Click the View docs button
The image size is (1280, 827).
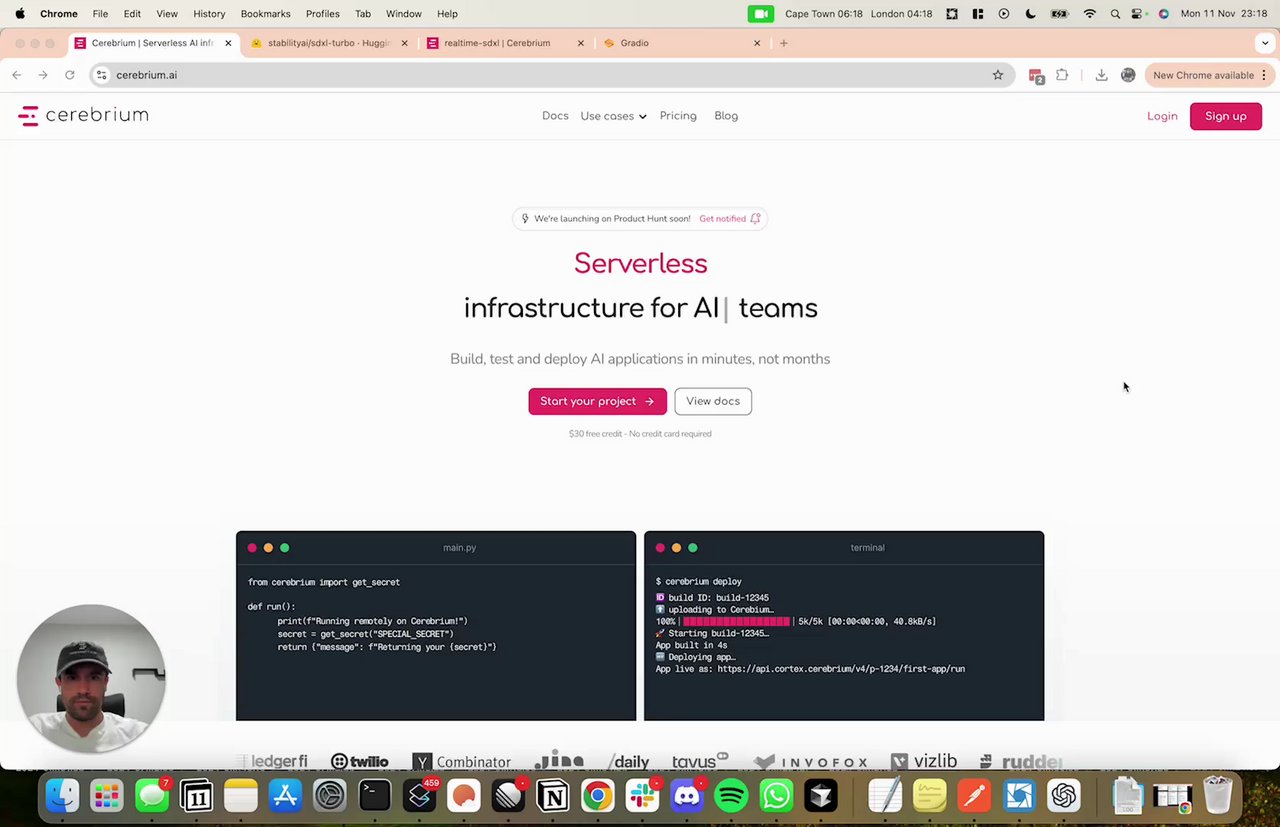pyautogui.click(x=713, y=401)
